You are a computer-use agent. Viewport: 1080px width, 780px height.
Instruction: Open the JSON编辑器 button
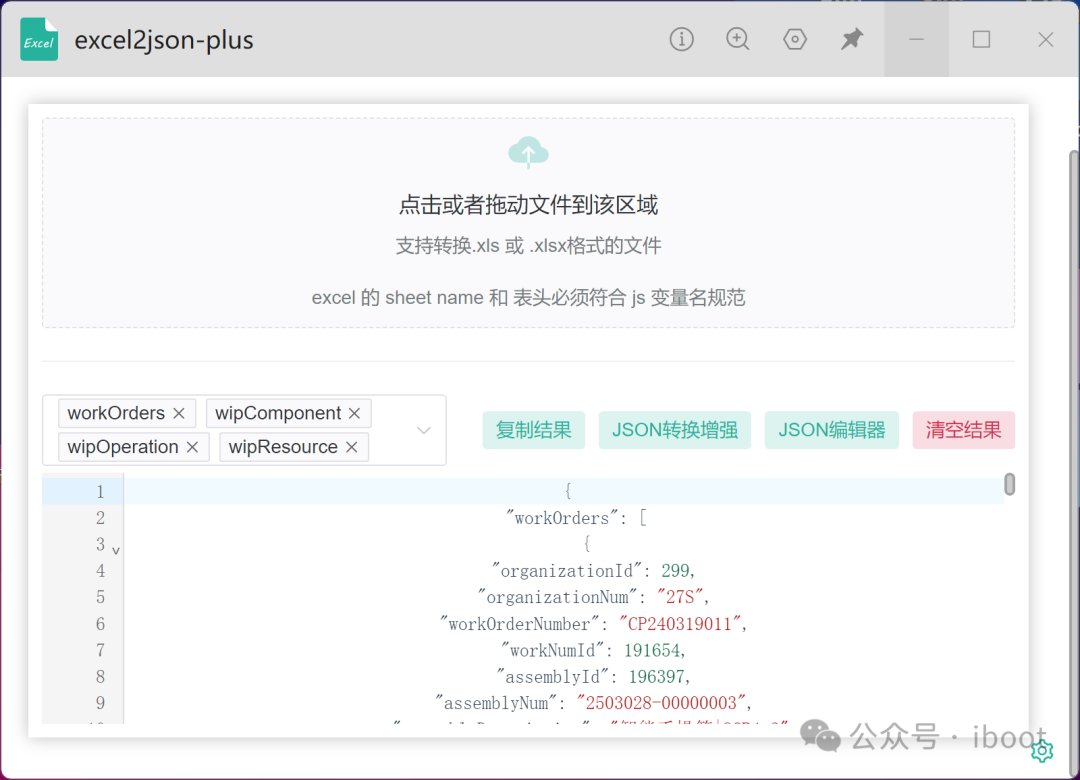tap(832, 430)
